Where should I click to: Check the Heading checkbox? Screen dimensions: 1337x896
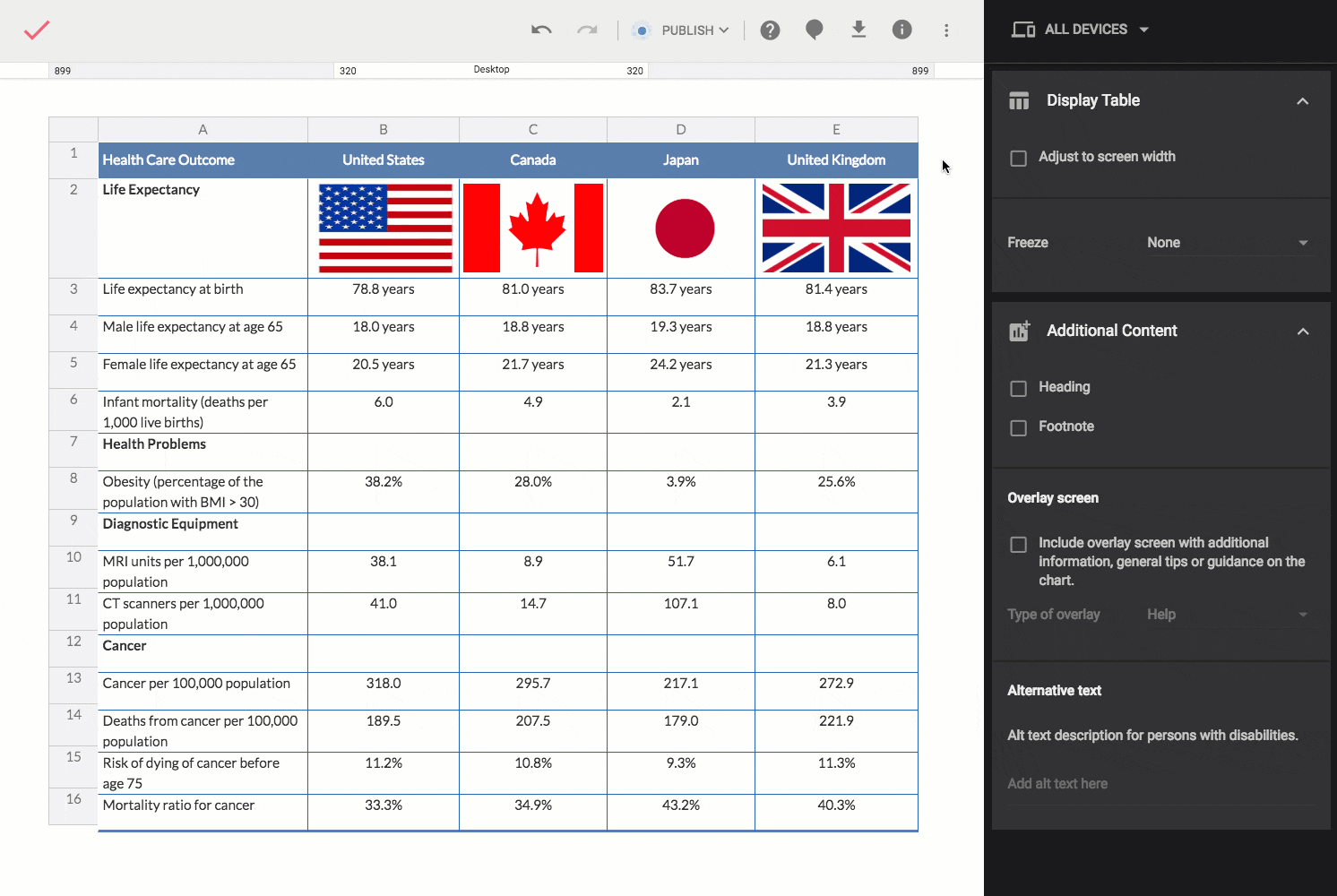[x=1019, y=388]
